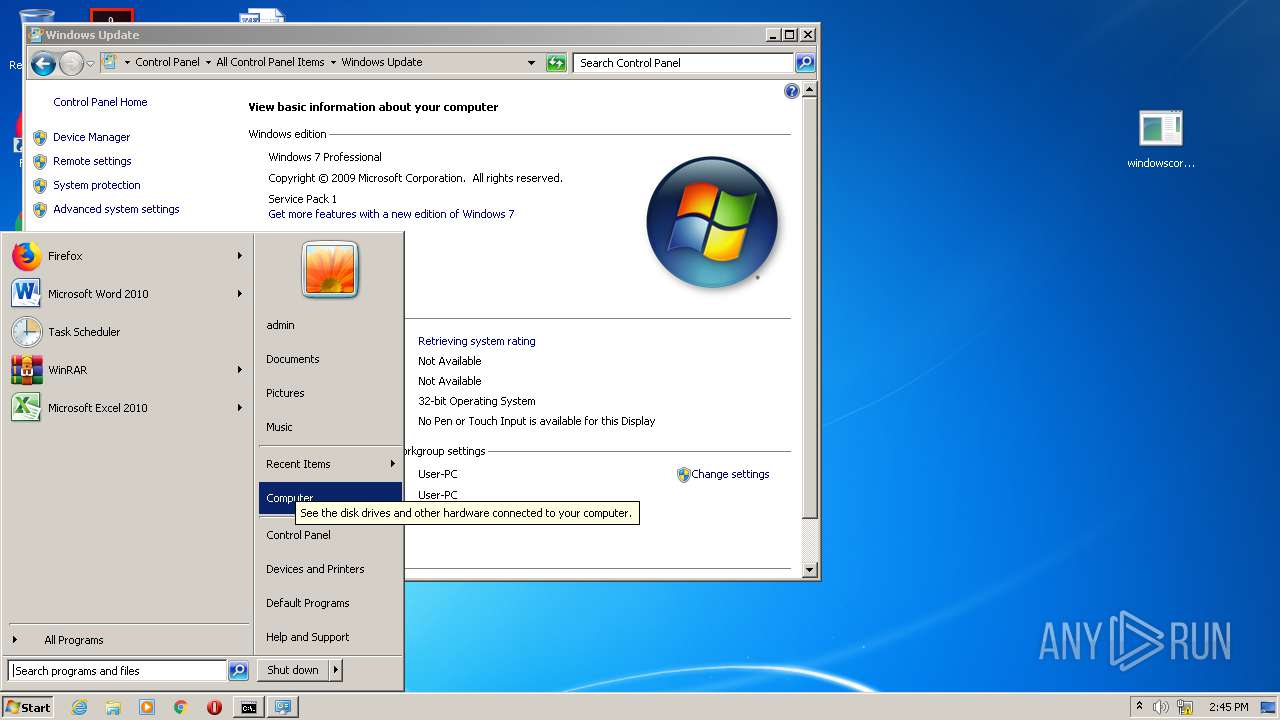Launch Internet Explorer from the taskbar
Screen dimensions: 1280x720
(x=79, y=707)
